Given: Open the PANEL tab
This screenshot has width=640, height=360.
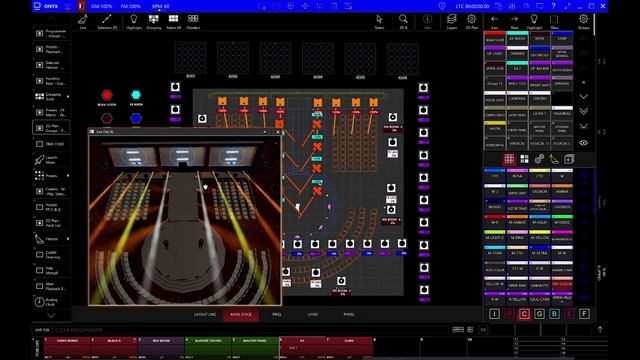Looking at the screenshot, I should [349, 315].
